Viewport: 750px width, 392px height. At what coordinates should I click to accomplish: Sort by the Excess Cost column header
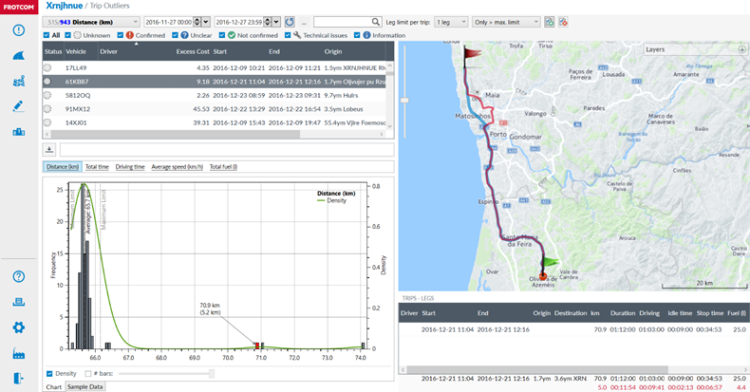[x=192, y=52]
